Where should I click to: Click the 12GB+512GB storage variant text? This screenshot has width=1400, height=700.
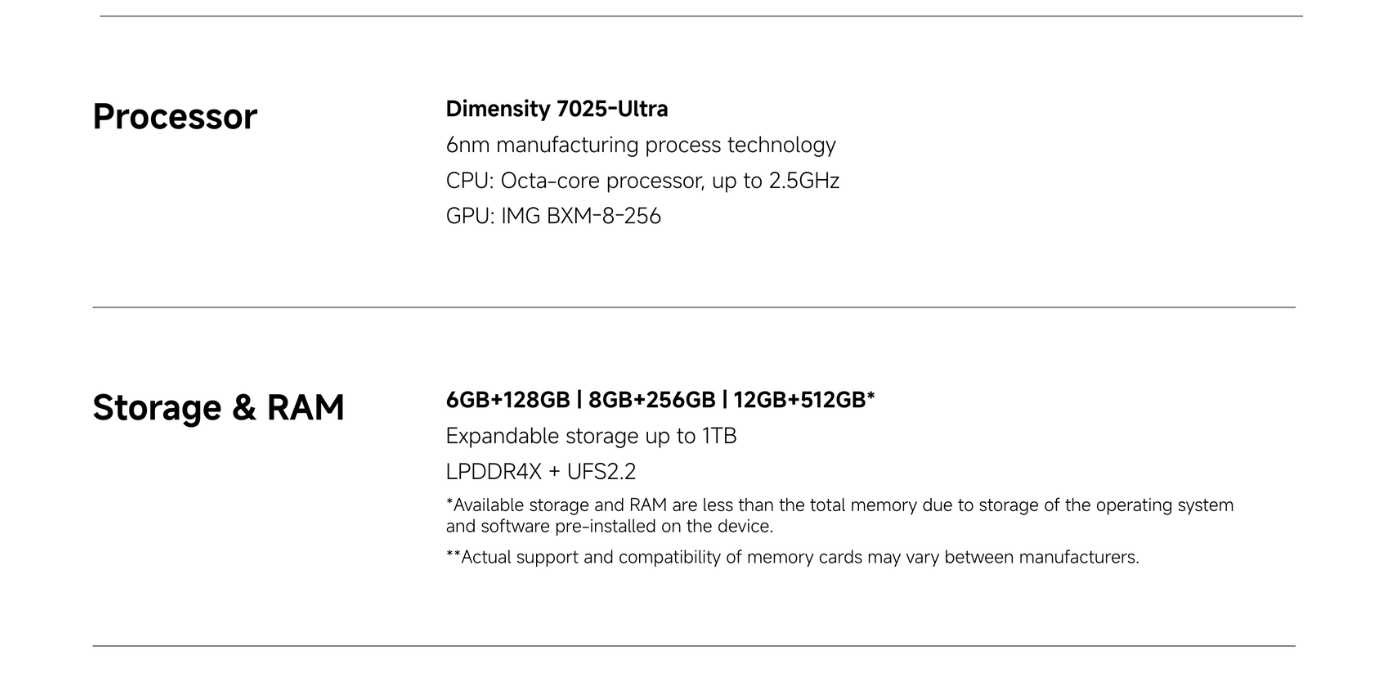[x=800, y=400]
